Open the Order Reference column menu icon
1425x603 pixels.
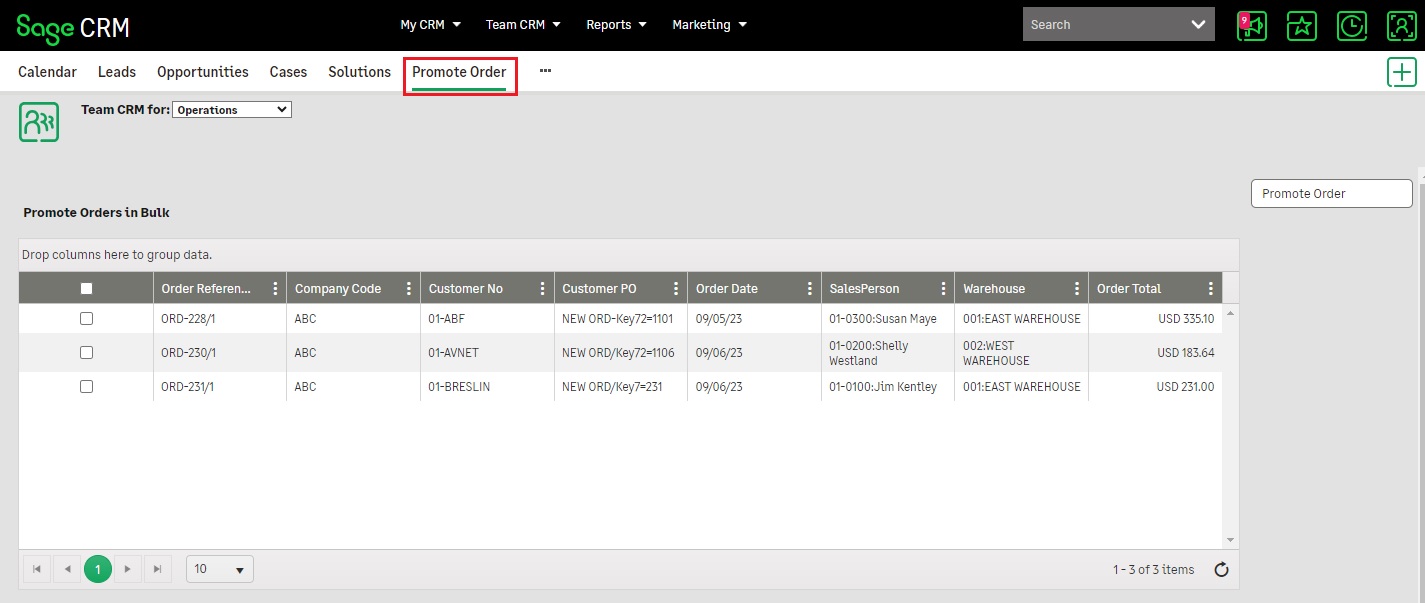point(275,288)
